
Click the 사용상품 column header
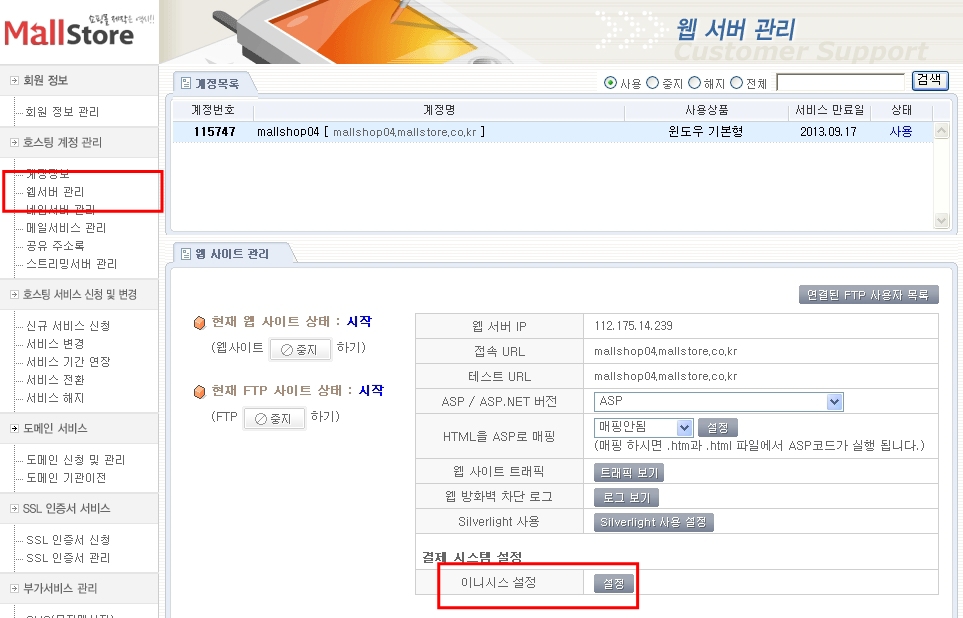(x=706, y=110)
